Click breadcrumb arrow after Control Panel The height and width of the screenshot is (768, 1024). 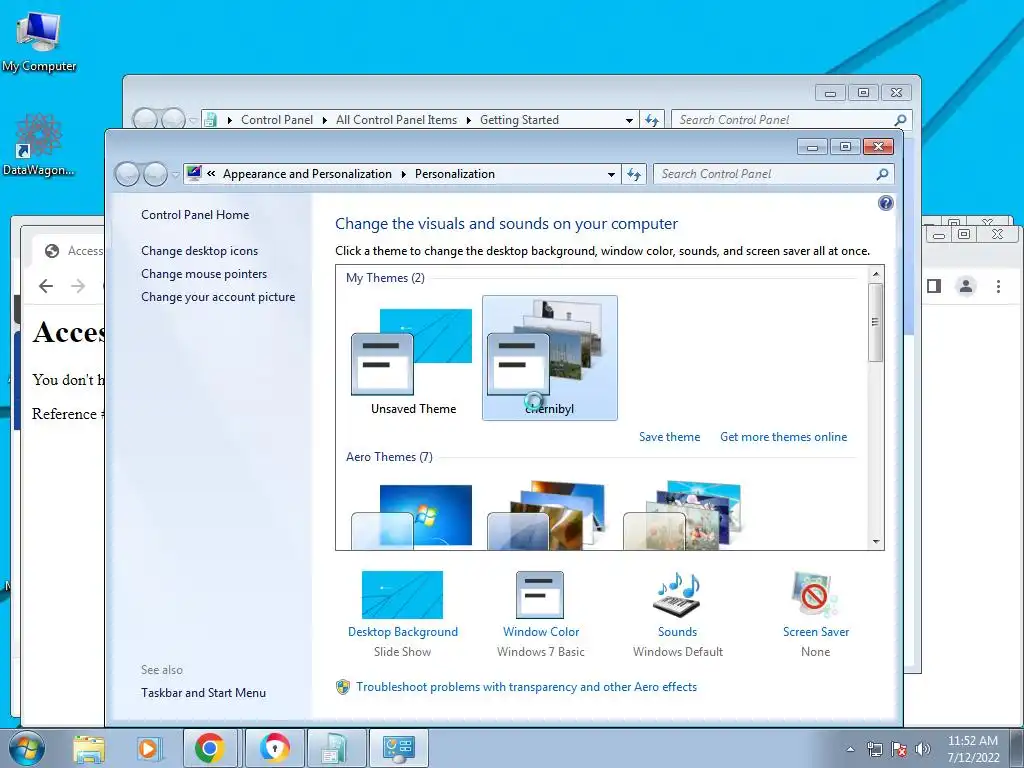pos(324,120)
